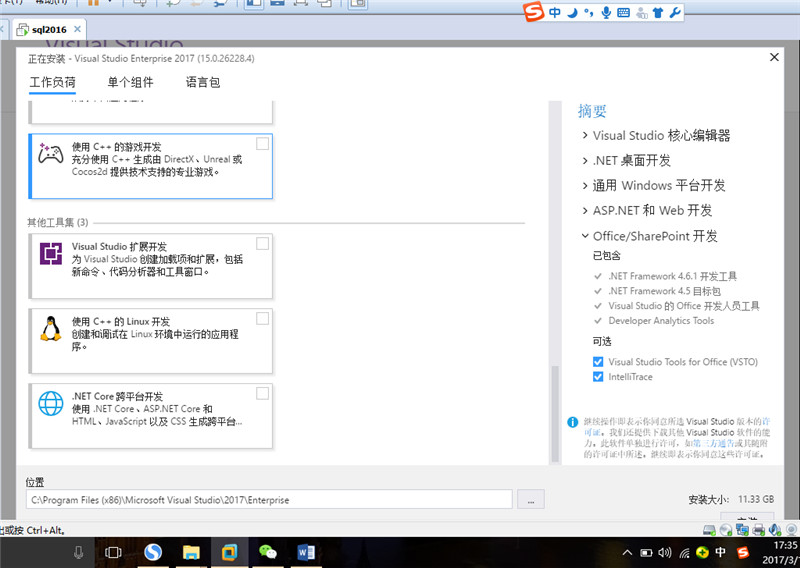Expand ASP.NET 和 Web 开发 in the summary
Image resolution: width=800 pixels, height=568 pixels.
point(585,210)
